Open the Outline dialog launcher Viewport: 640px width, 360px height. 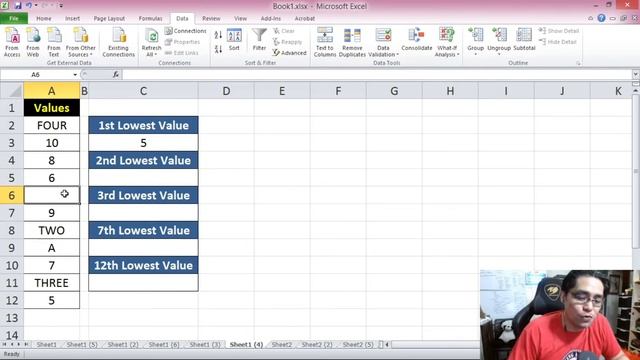(x=578, y=63)
